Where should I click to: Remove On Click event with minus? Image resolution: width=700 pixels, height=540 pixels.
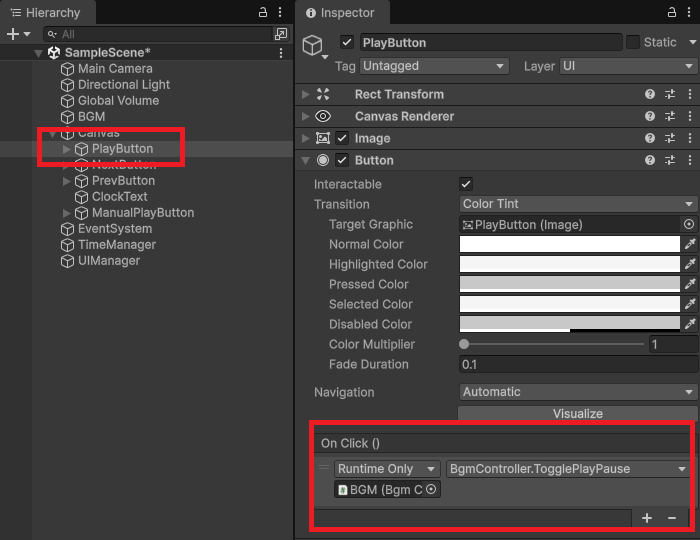pyautogui.click(x=671, y=517)
